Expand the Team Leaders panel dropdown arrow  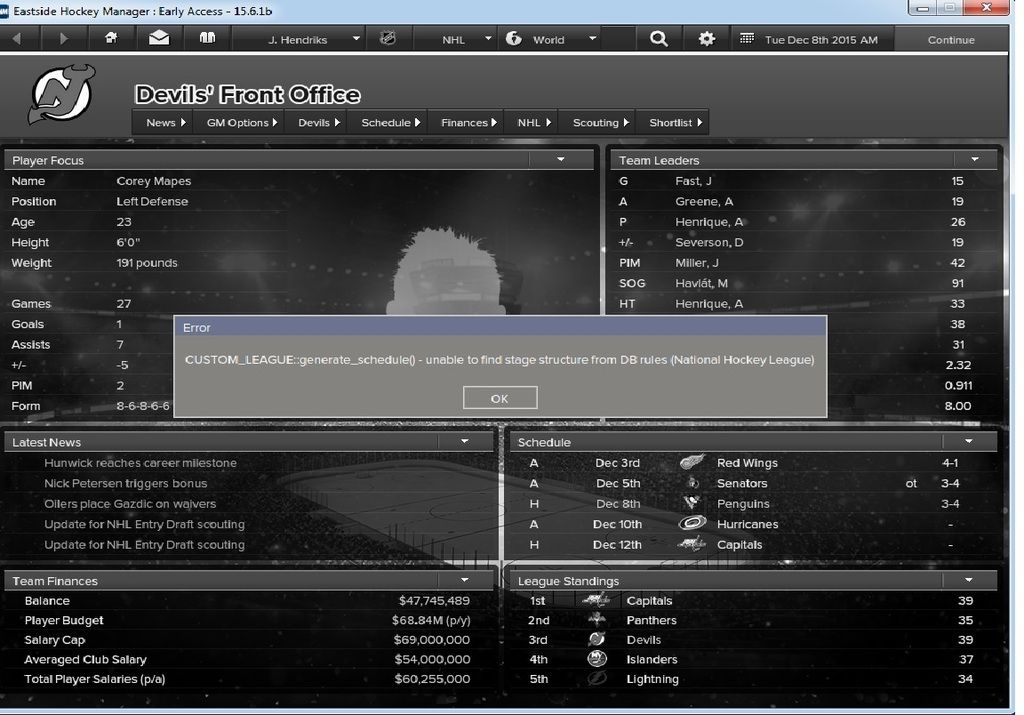pos(975,159)
